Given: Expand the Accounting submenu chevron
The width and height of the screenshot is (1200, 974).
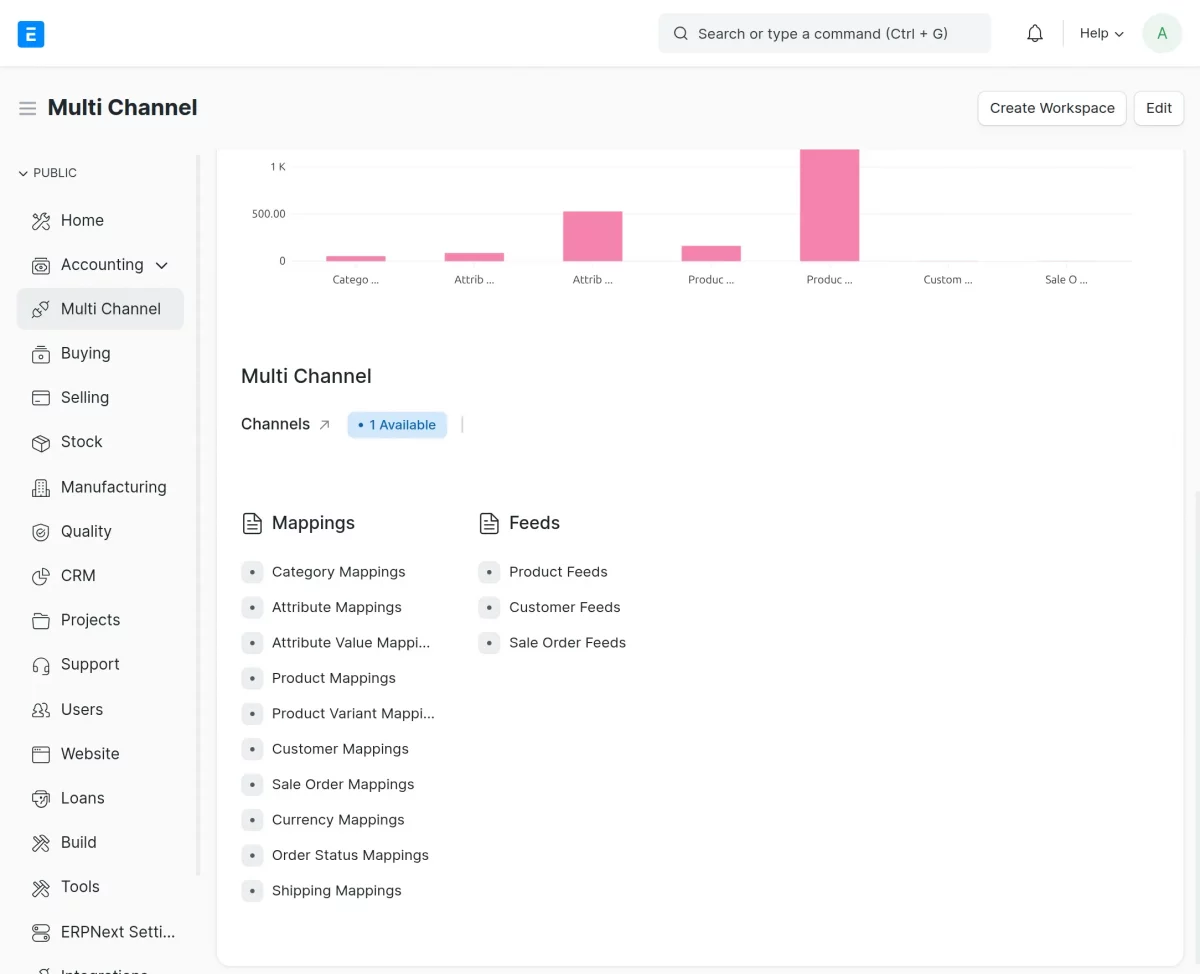Looking at the screenshot, I should pos(162,265).
